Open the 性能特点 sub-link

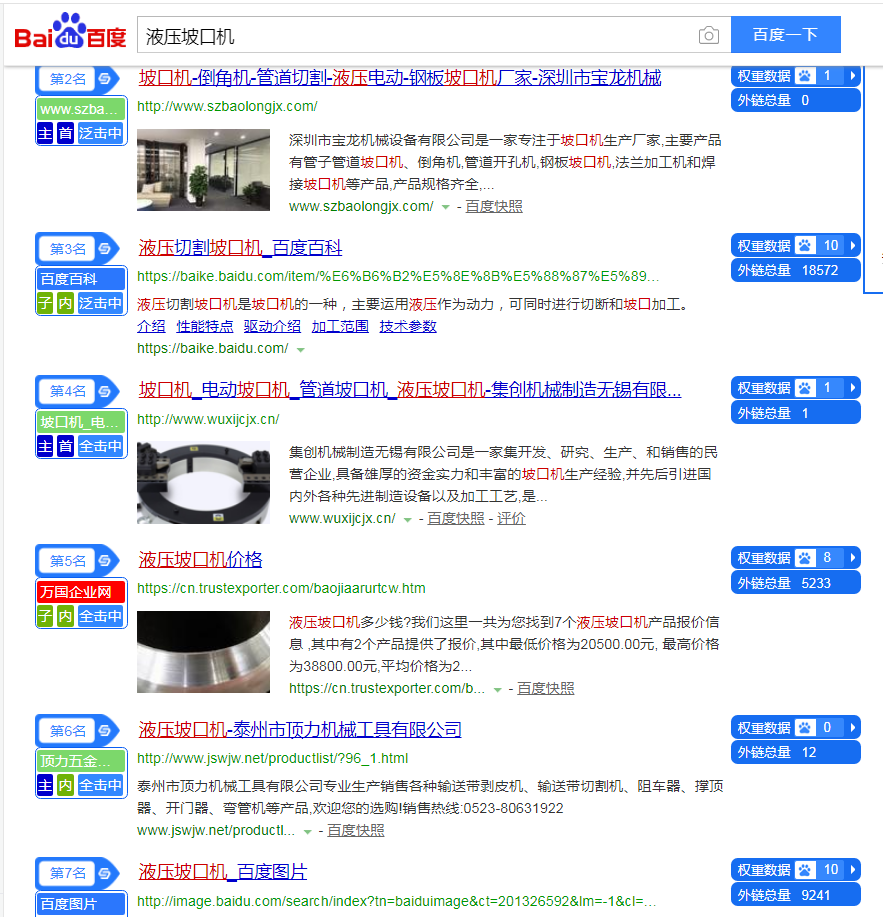click(x=205, y=326)
